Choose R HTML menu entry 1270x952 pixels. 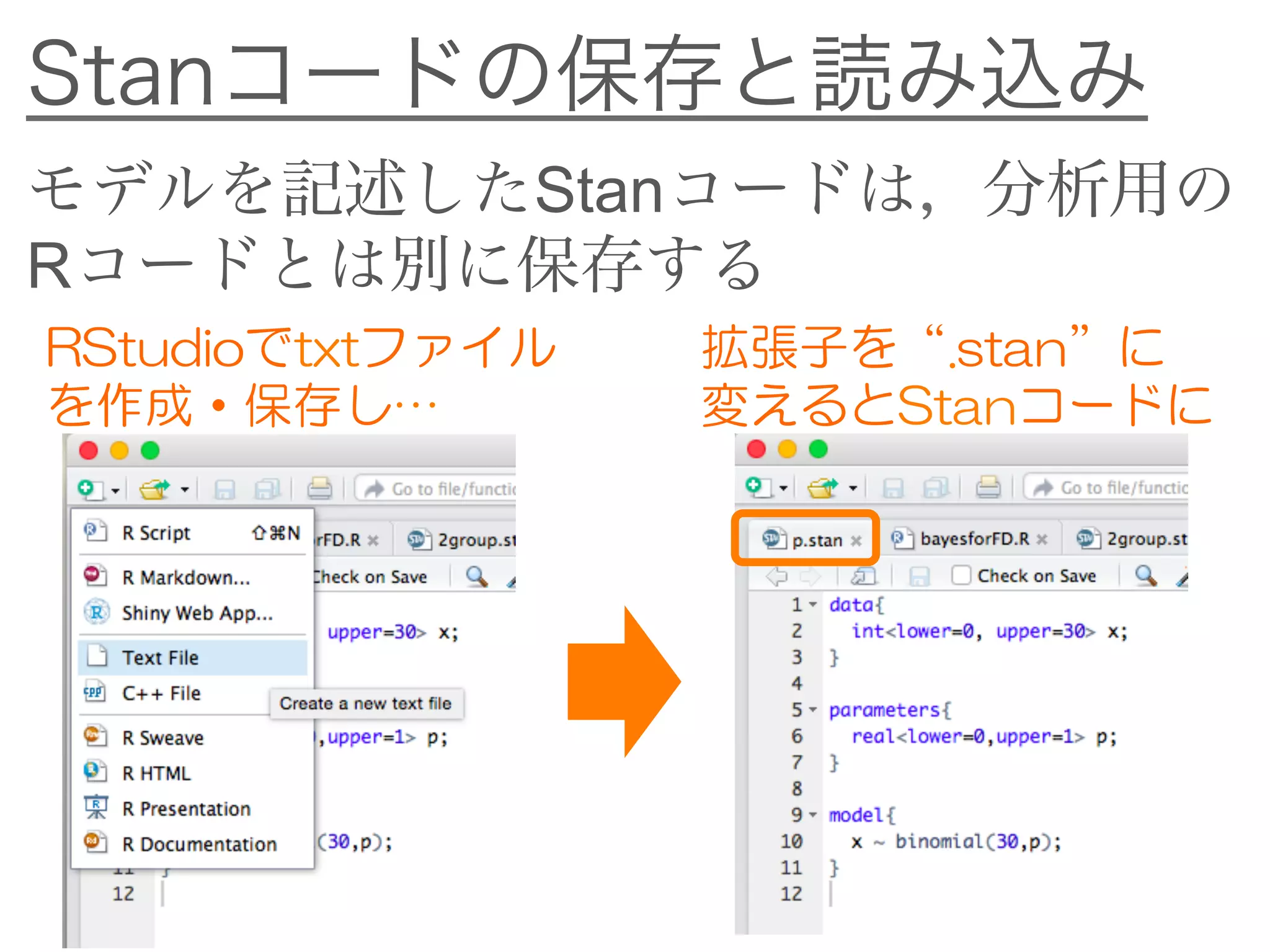(193, 773)
